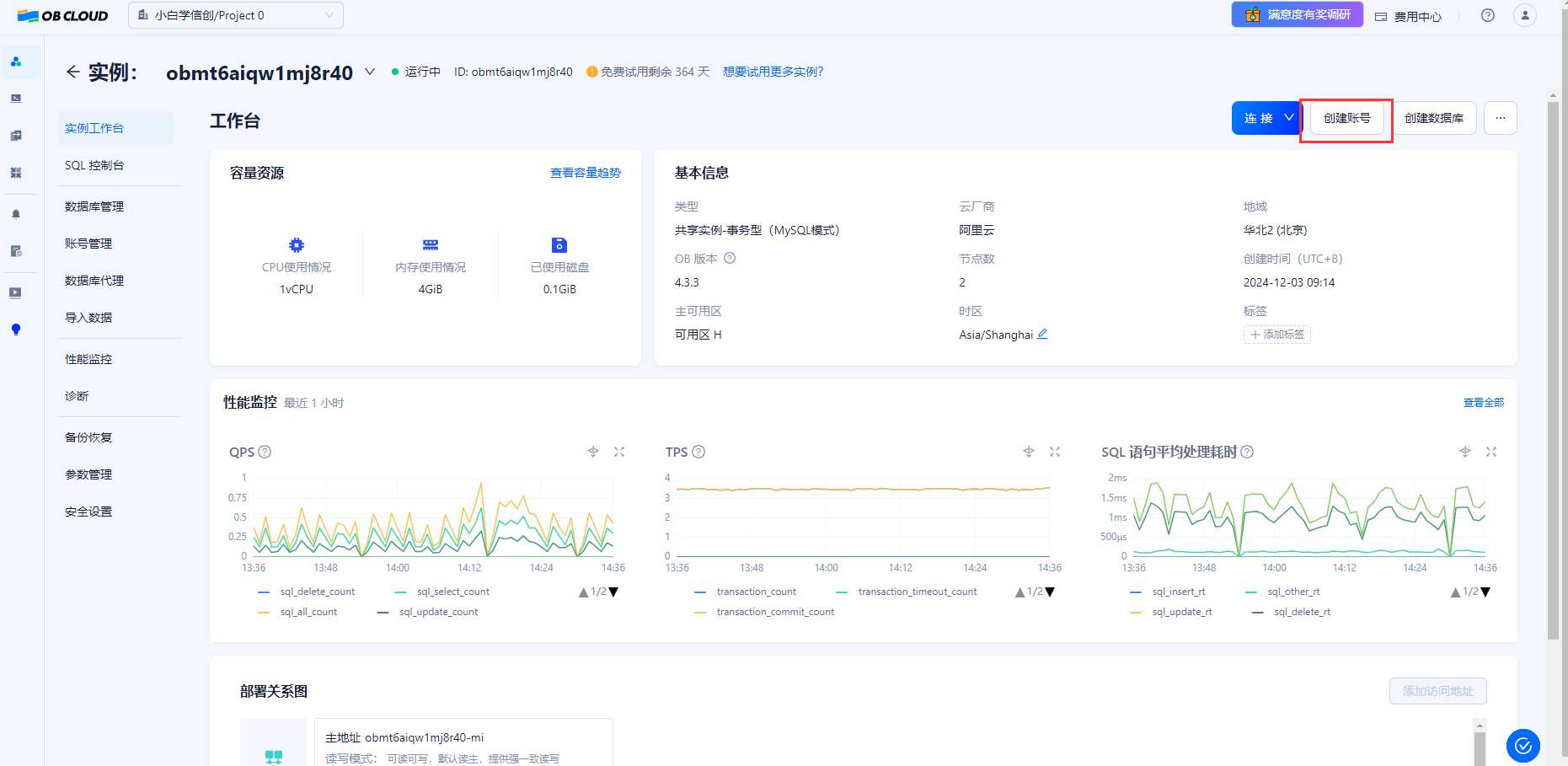Open the more actions ellipsis menu

(x=1501, y=118)
